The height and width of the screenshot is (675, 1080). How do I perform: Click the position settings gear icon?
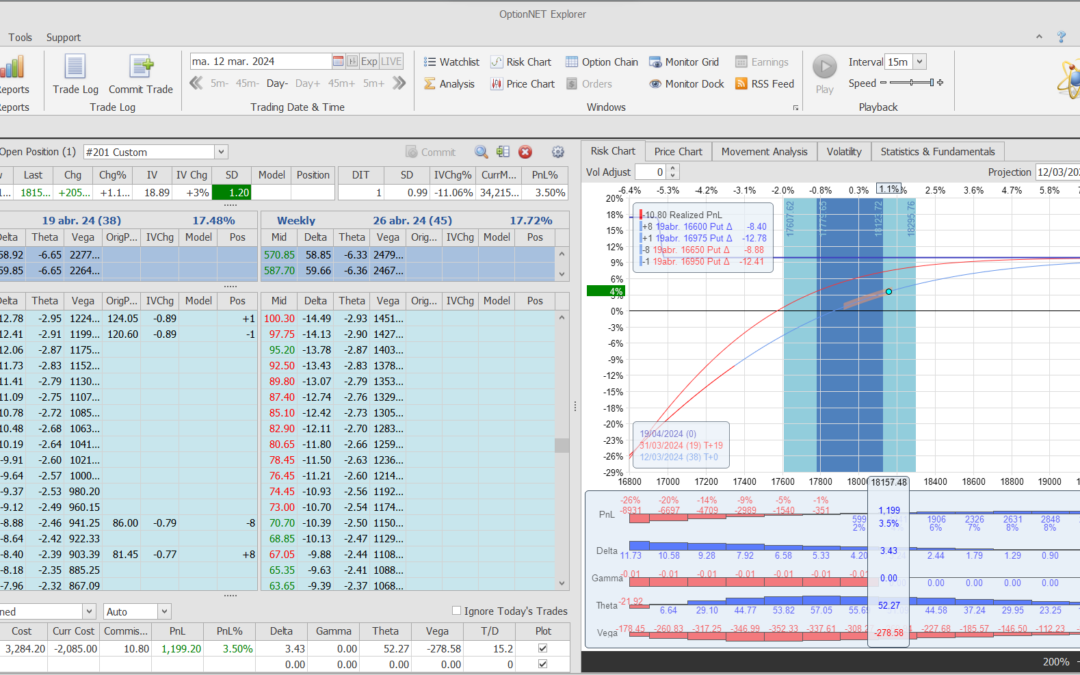coord(558,152)
